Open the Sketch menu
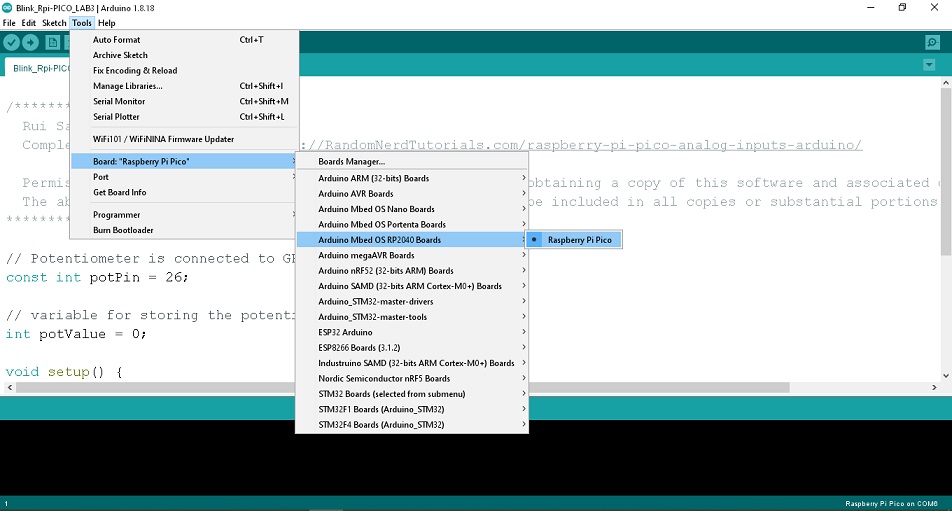This screenshot has height=511, width=952. click(x=54, y=23)
